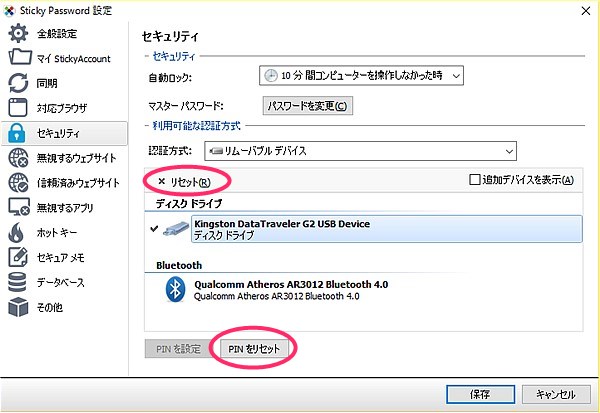Click the リセット button
600x413 pixels.
pos(184,182)
